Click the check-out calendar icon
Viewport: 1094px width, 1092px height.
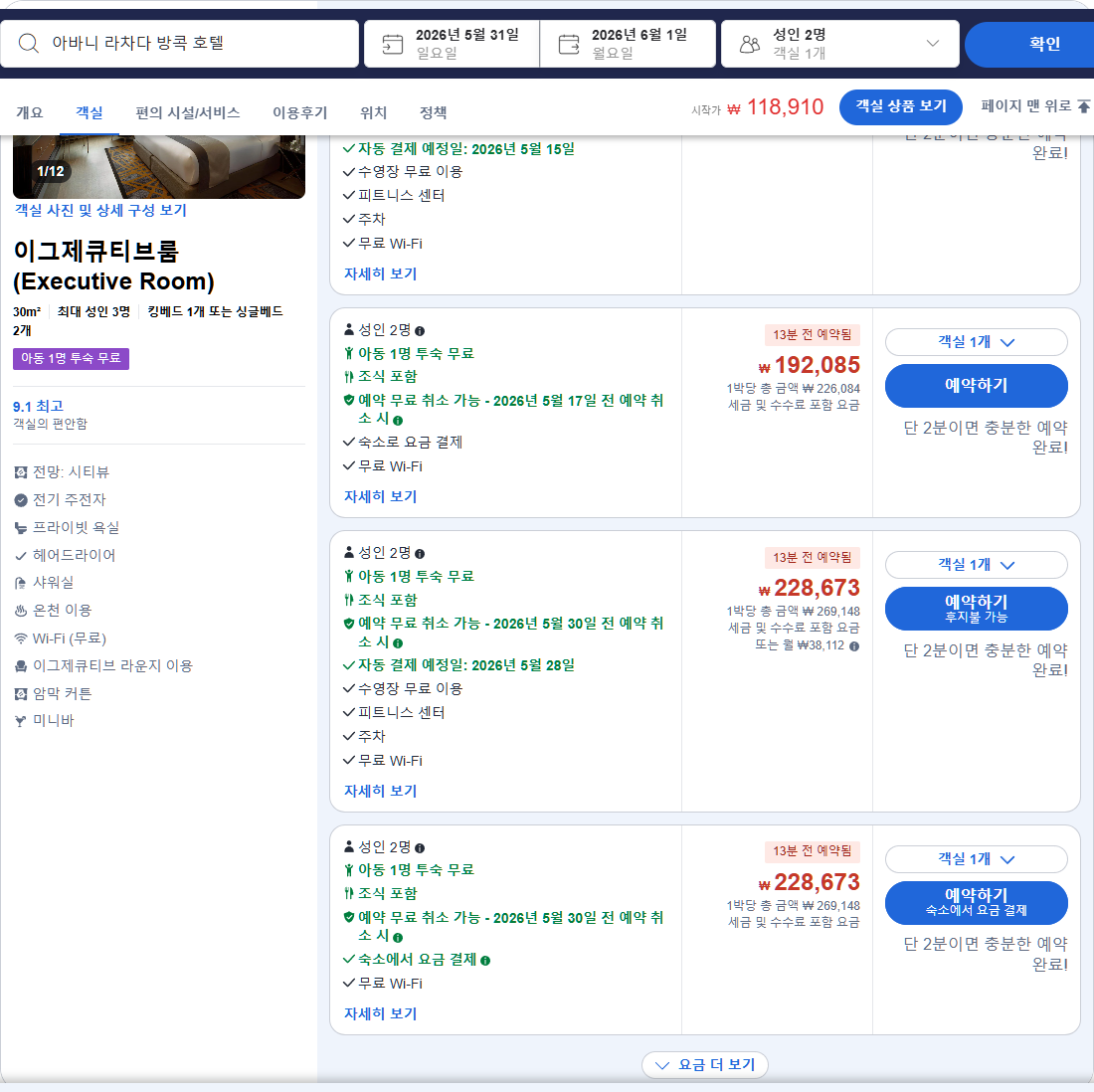click(x=569, y=44)
